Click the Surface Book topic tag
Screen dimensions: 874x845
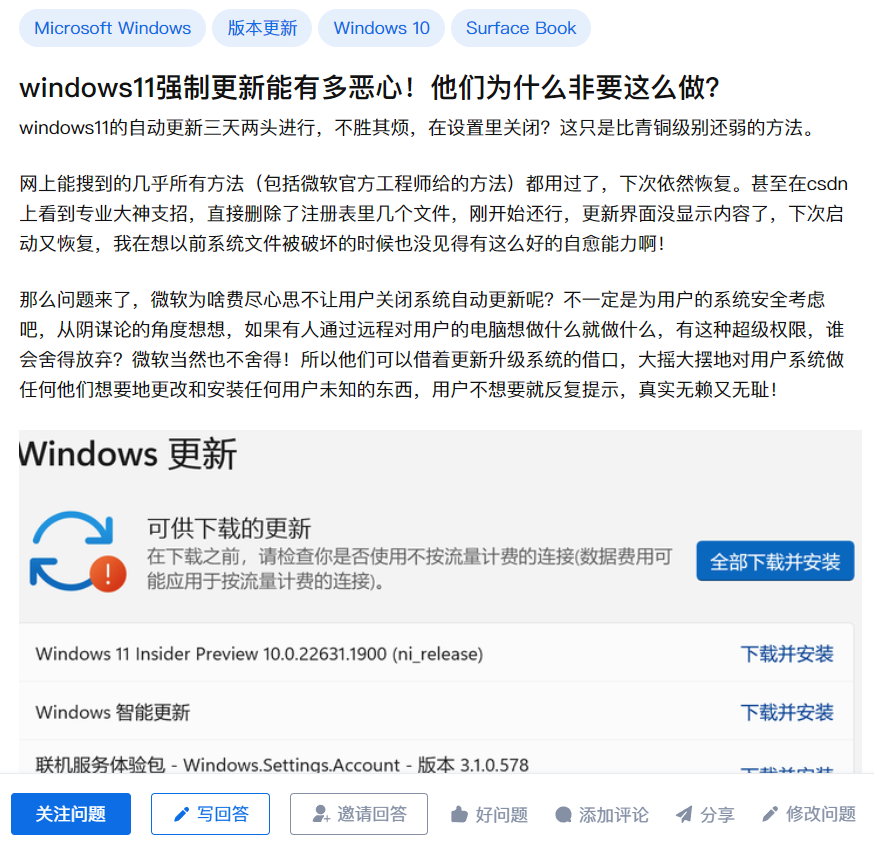521,28
